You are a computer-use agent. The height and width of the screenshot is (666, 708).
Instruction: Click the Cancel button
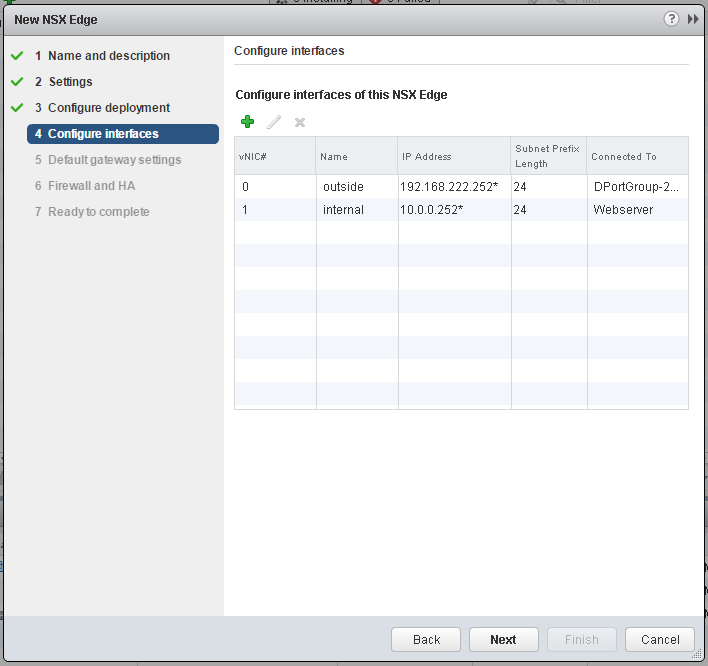pos(660,639)
